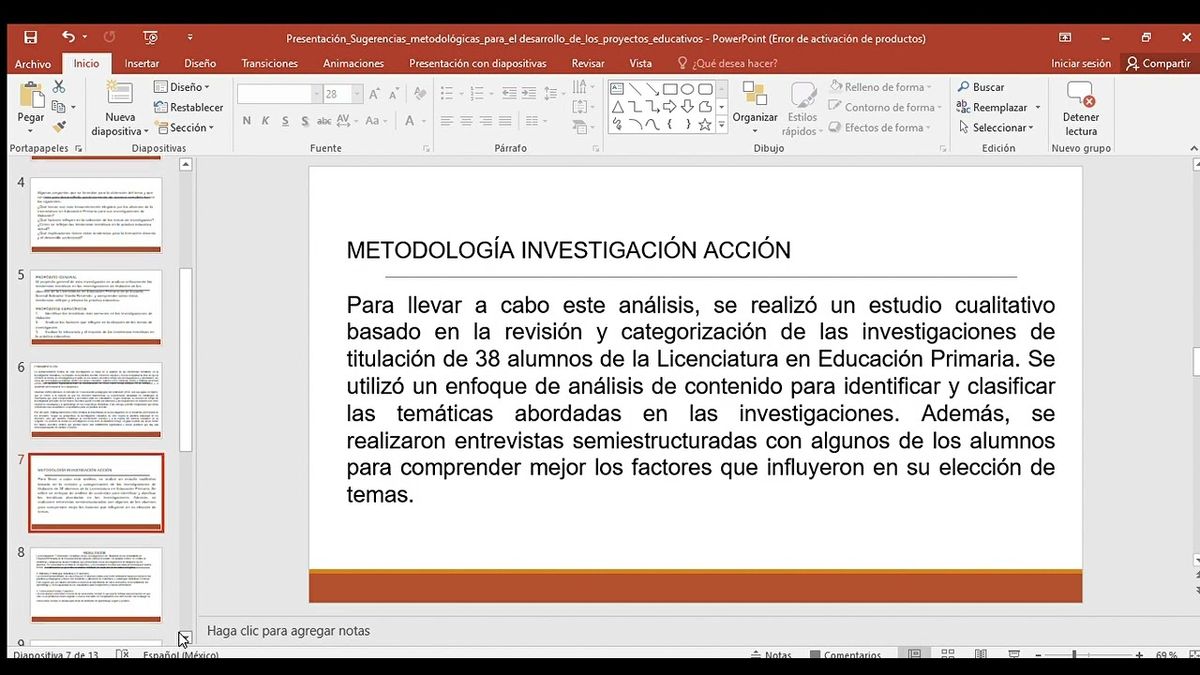Justify the text
The width and height of the screenshot is (1200, 675).
pyautogui.click(x=505, y=121)
